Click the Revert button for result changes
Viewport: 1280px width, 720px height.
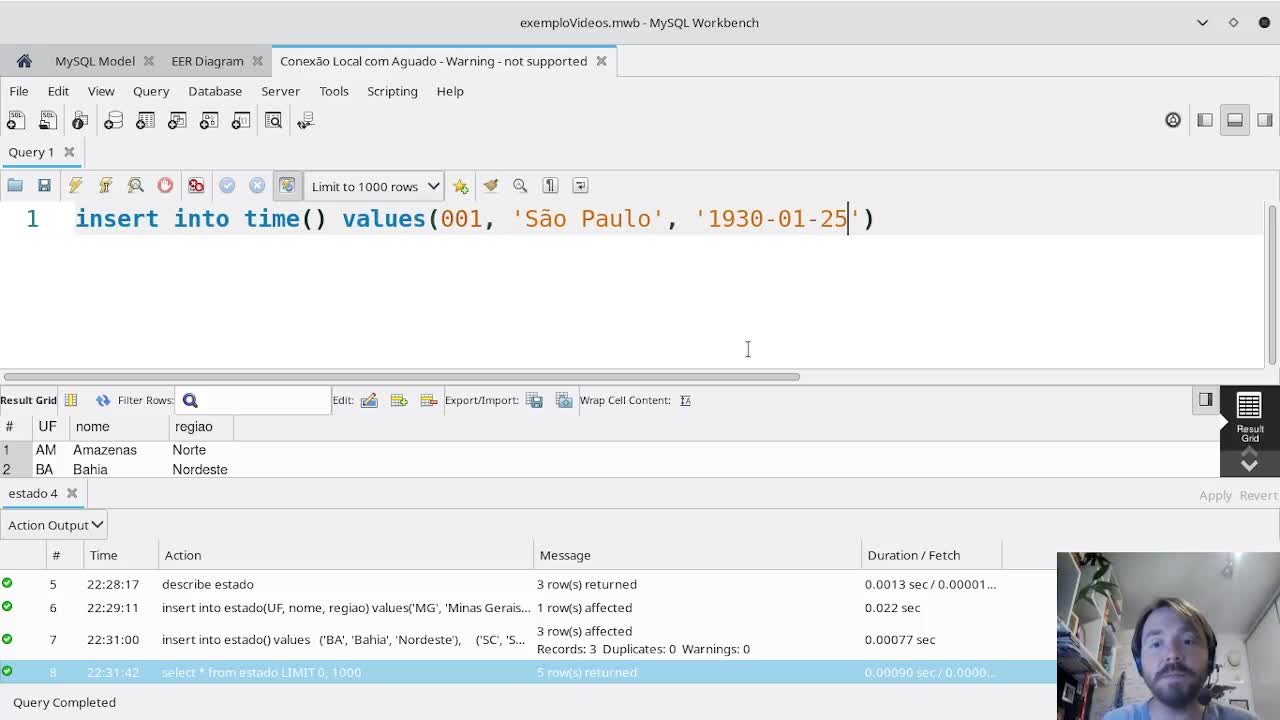point(1258,495)
